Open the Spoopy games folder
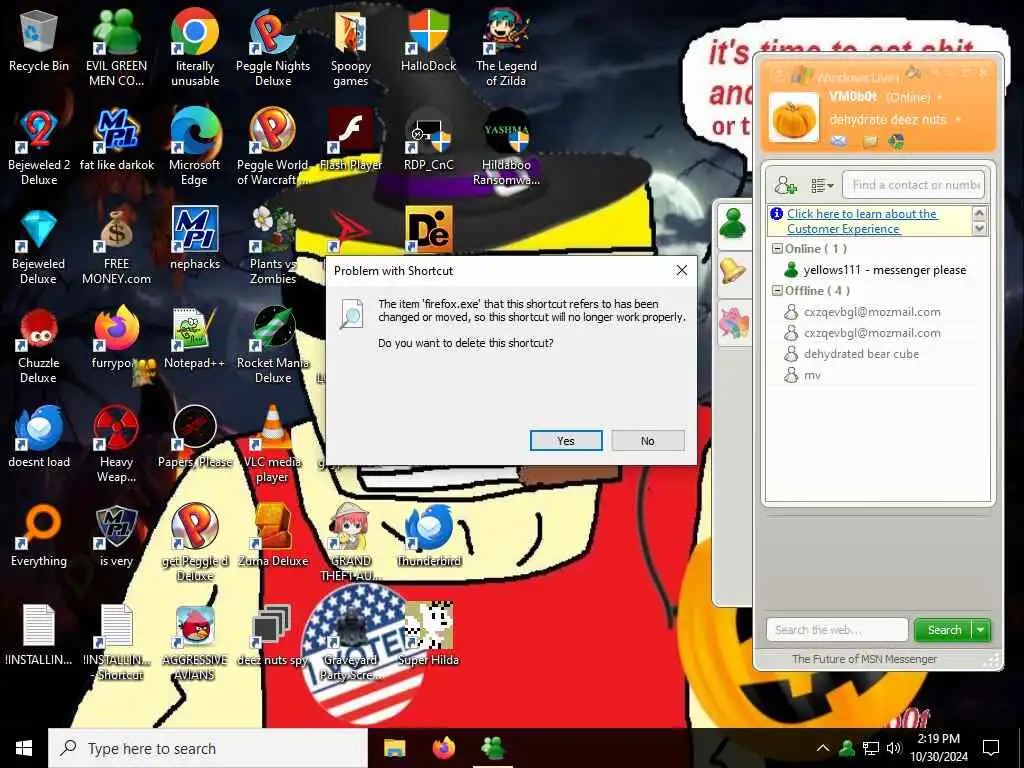The width and height of the screenshot is (1024, 768). coord(351,49)
